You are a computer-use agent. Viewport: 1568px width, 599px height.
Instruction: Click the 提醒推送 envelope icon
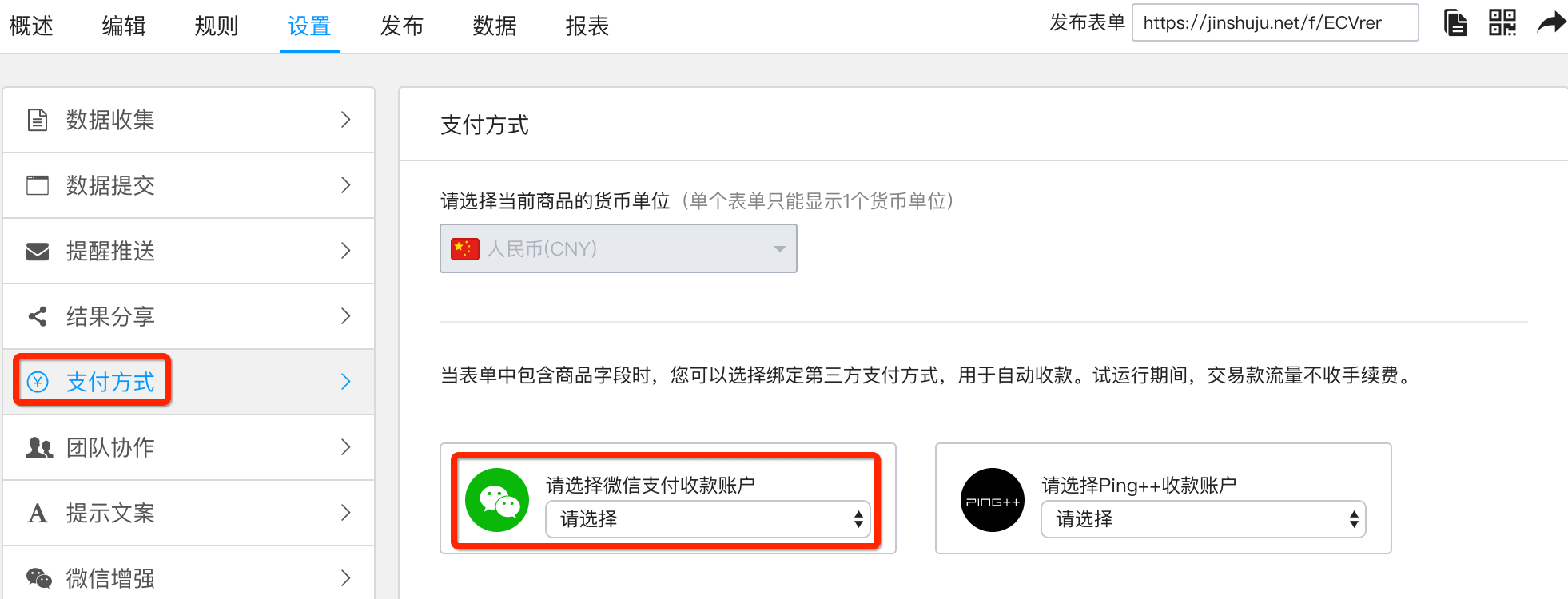[x=38, y=252]
